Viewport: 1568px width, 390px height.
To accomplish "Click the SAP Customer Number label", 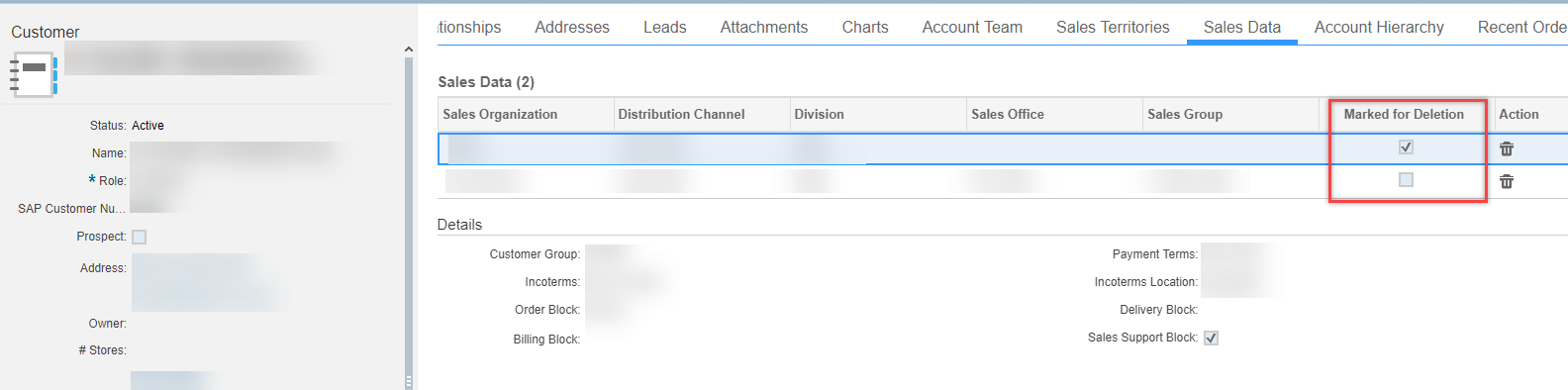I will 72,209.
